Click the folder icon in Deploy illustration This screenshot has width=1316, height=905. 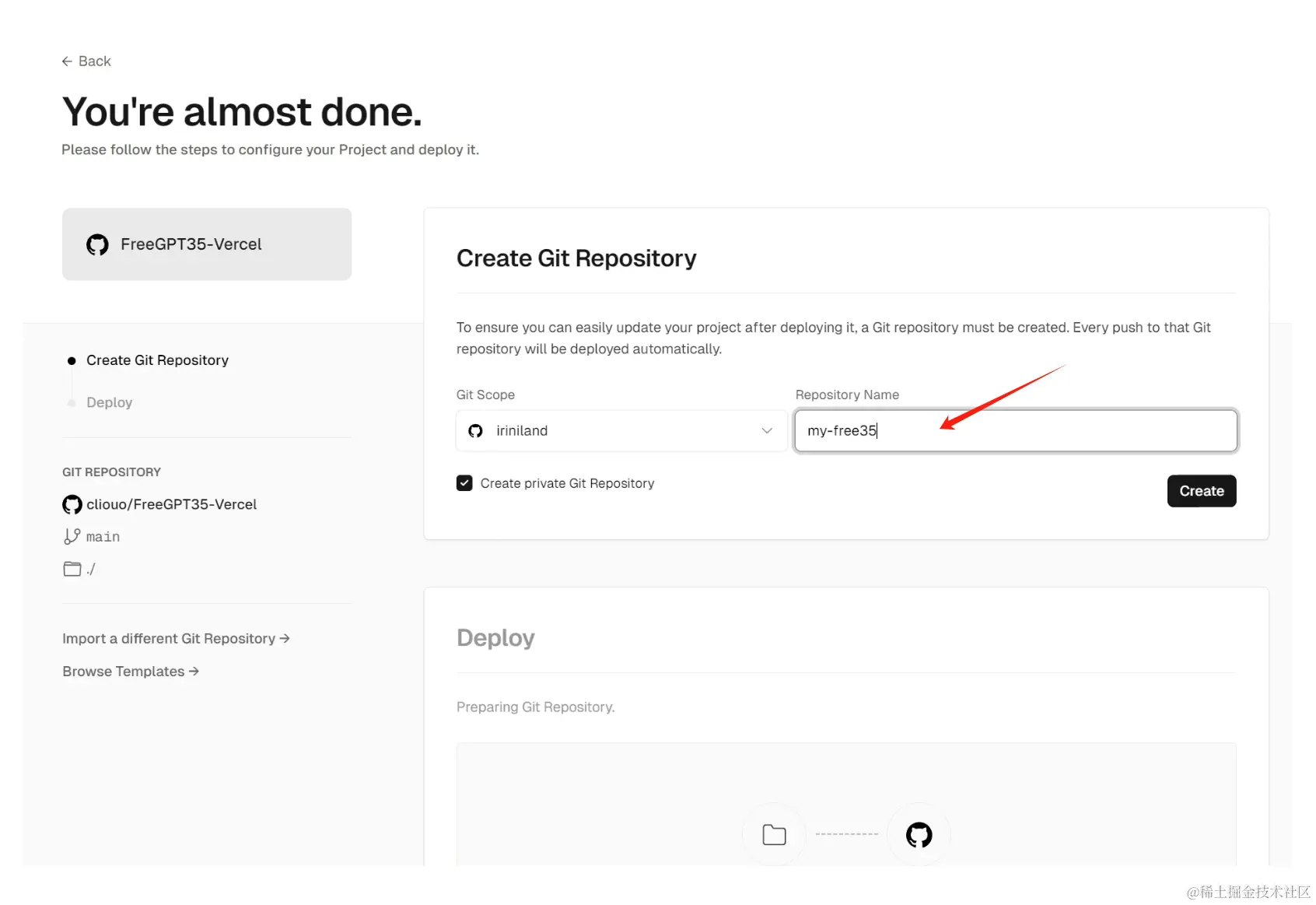tap(774, 835)
